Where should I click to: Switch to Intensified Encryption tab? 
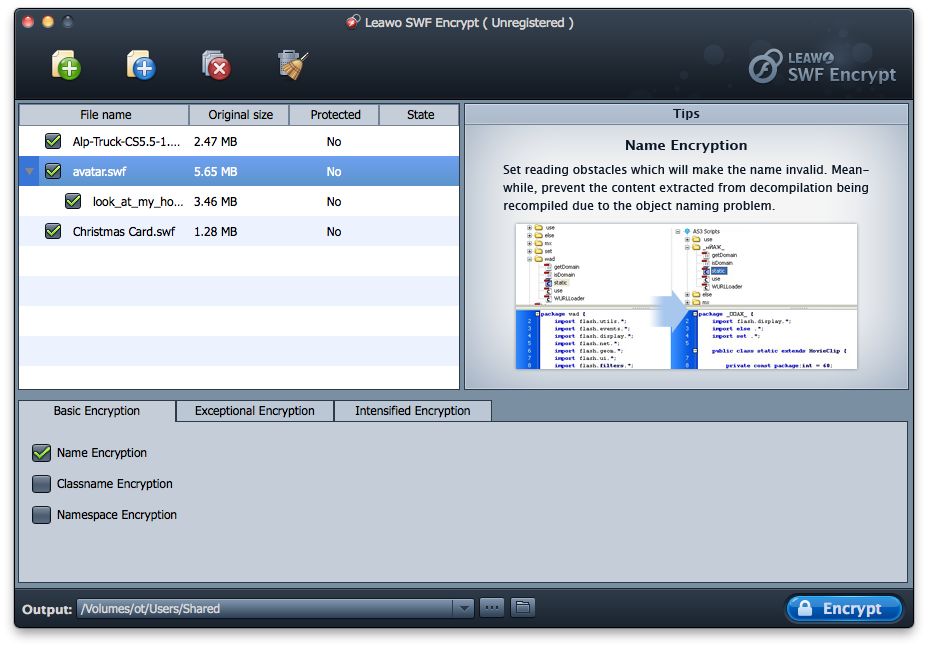click(x=412, y=411)
